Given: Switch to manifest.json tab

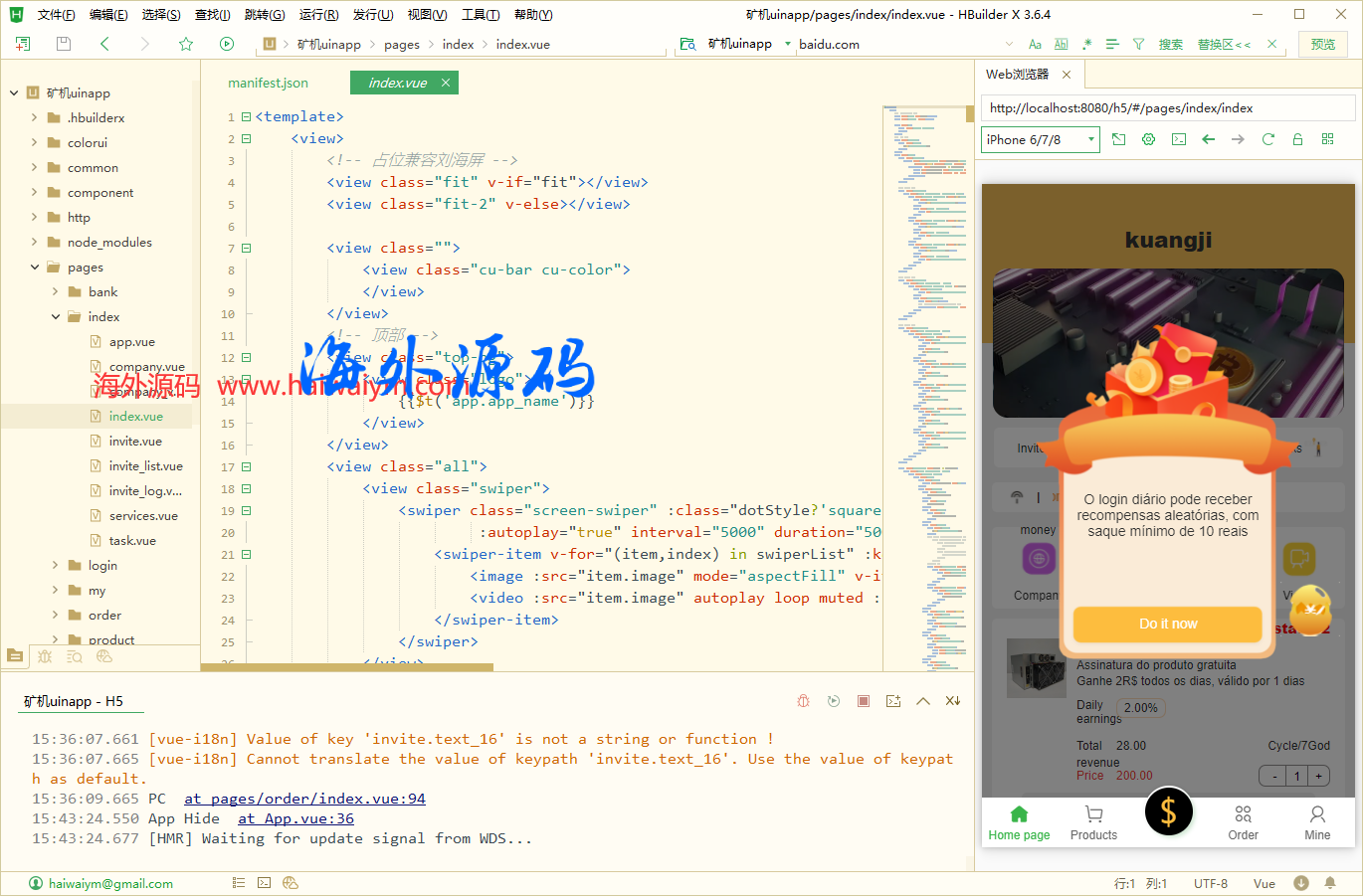Looking at the screenshot, I should [x=268, y=83].
